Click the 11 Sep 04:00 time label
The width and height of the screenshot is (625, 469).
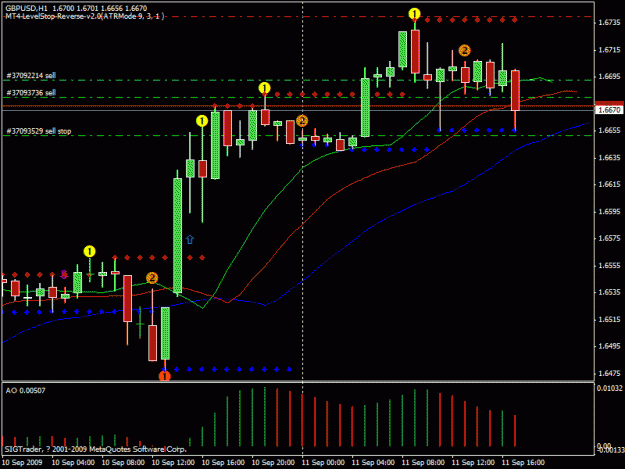373,463
